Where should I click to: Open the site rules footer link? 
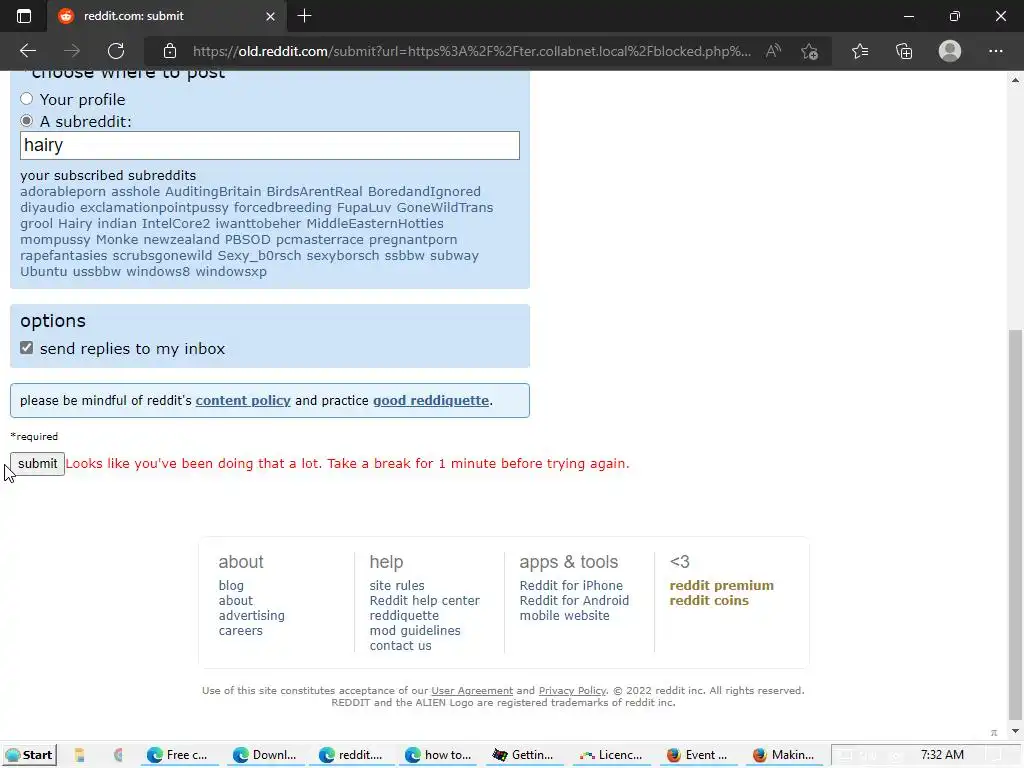pyautogui.click(x=396, y=586)
